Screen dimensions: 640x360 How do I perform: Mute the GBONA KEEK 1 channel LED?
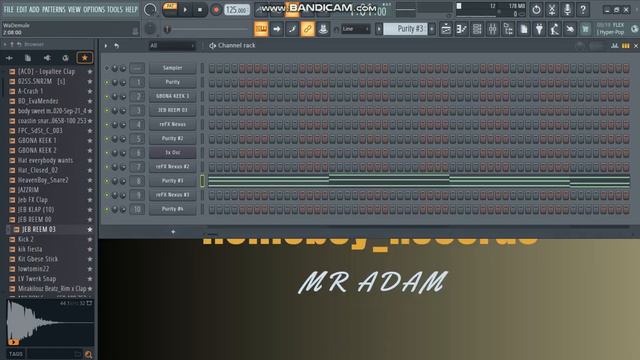107,96
